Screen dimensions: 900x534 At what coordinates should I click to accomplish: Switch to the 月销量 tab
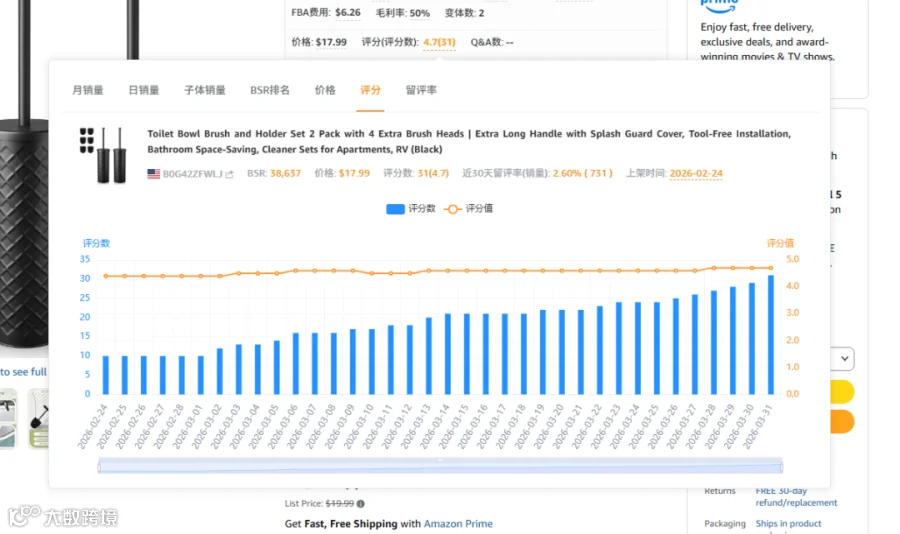coord(87,90)
